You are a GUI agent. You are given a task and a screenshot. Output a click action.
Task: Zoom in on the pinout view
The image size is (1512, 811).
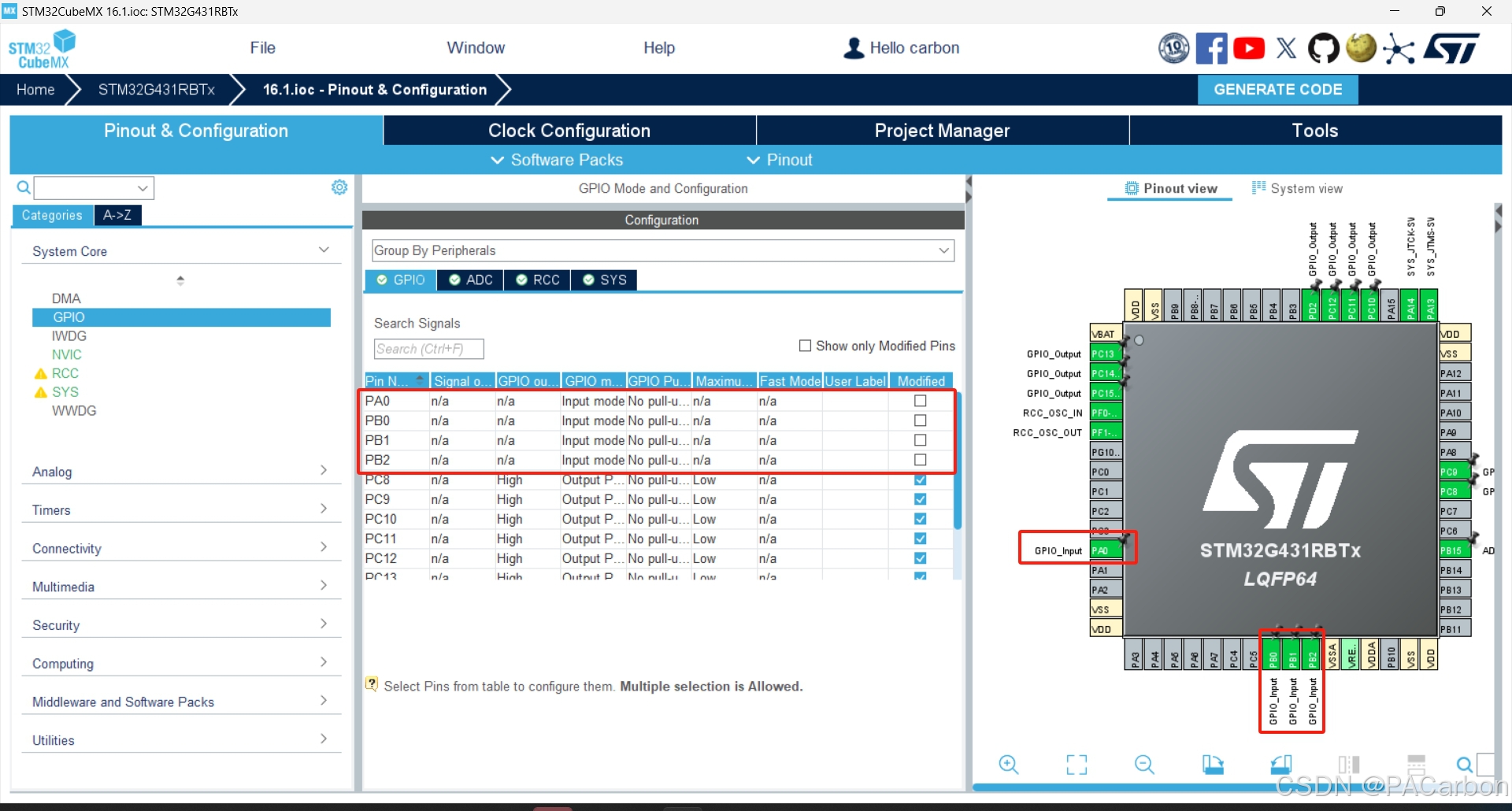[x=1009, y=765]
